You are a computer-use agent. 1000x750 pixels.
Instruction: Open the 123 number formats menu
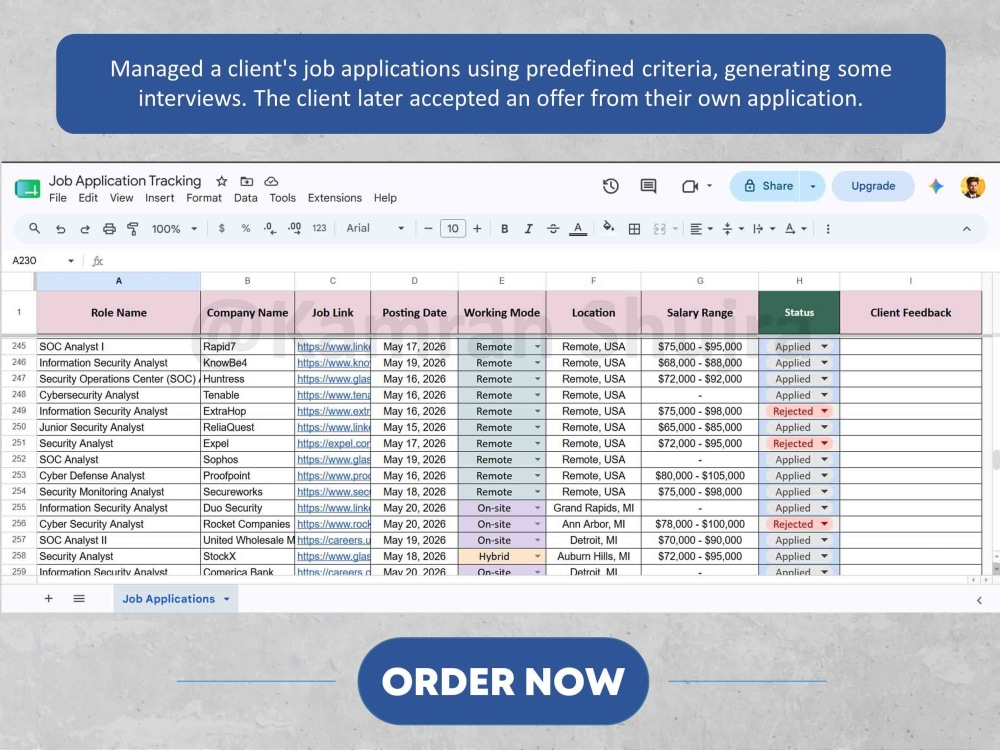pyautogui.click(x=320, y=228)
